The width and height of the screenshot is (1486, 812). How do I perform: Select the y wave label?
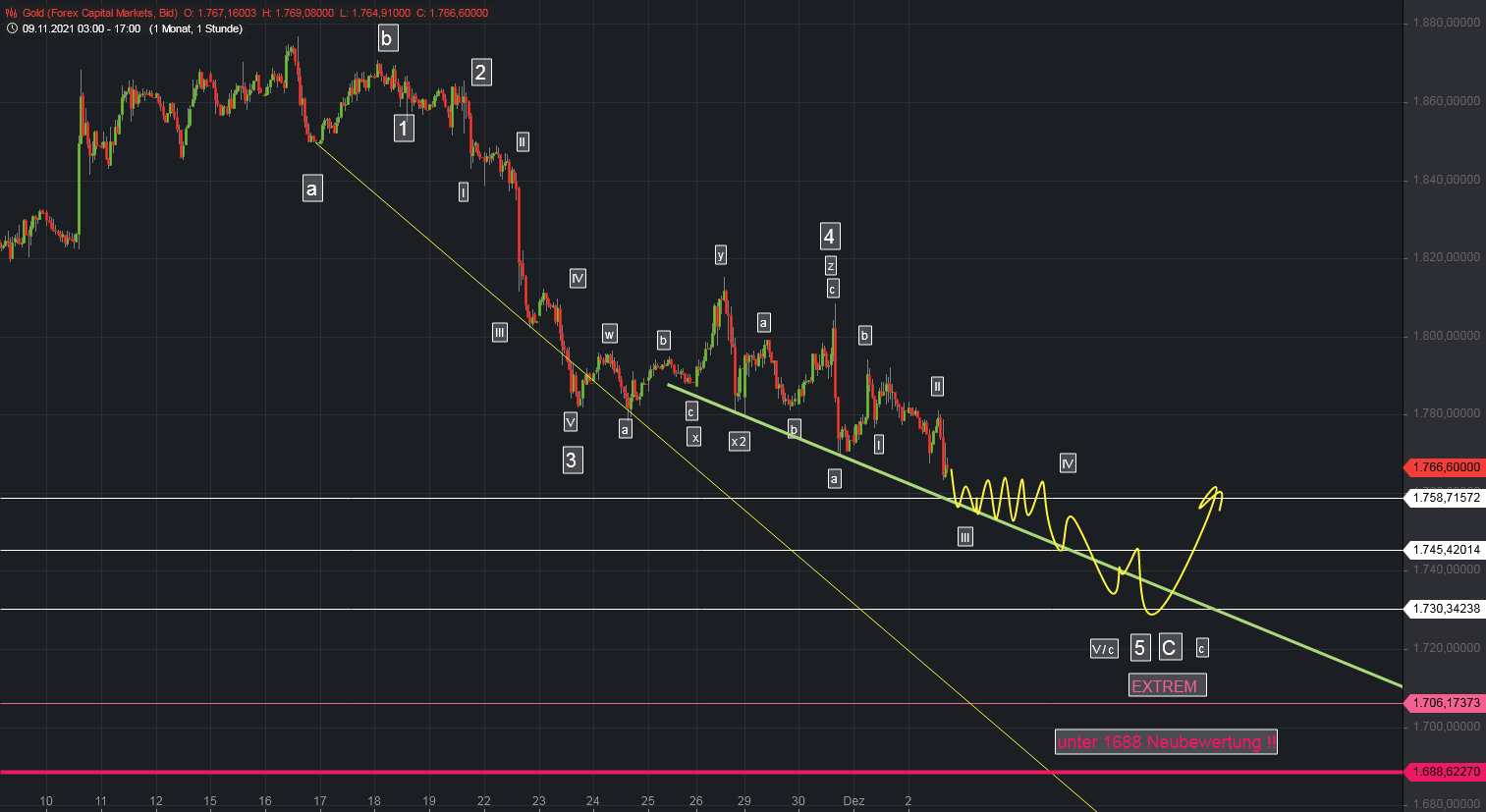tap(721, 255)
